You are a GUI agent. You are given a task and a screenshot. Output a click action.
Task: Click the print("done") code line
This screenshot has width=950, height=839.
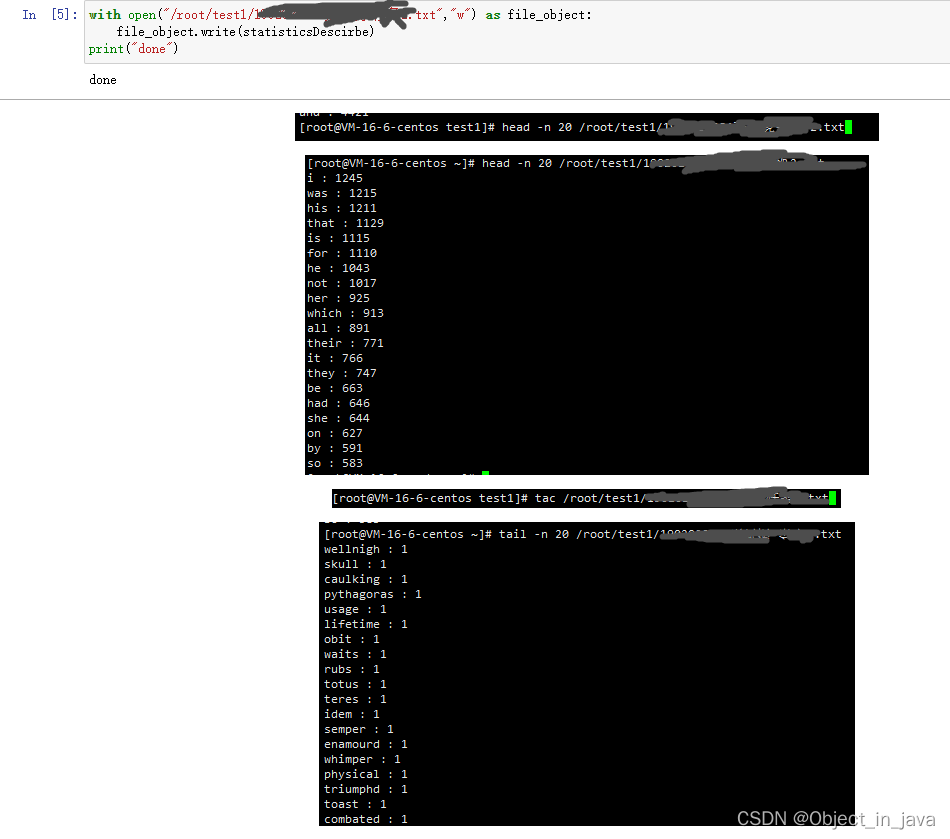(x=133, y=48)
